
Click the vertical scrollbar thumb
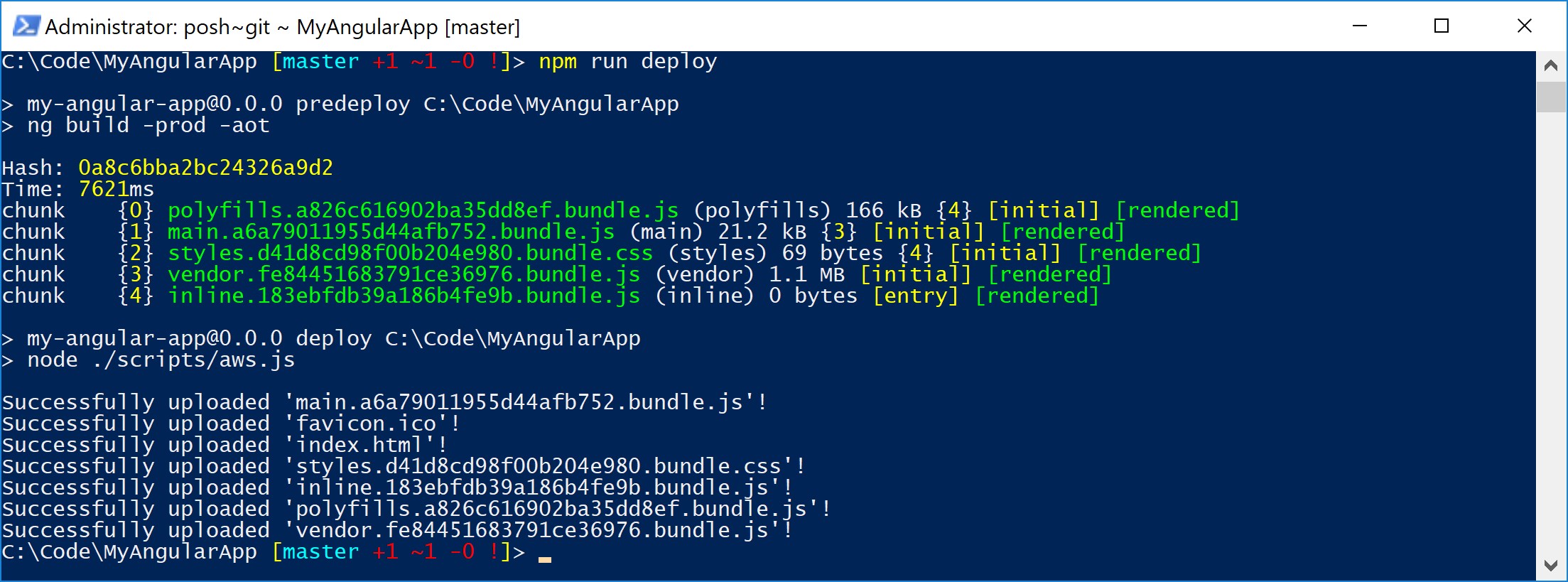[1551, 97]
